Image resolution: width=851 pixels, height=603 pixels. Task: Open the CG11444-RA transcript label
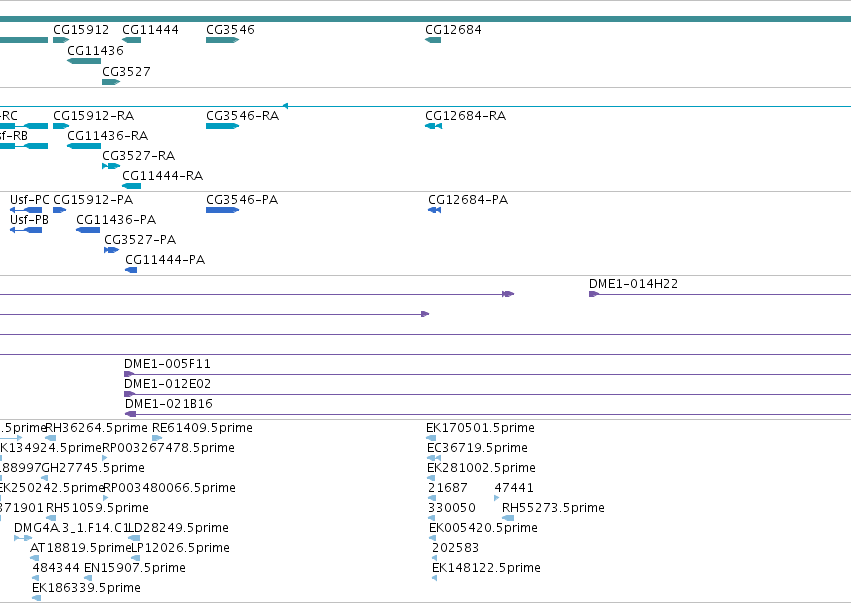coord(163,176)
